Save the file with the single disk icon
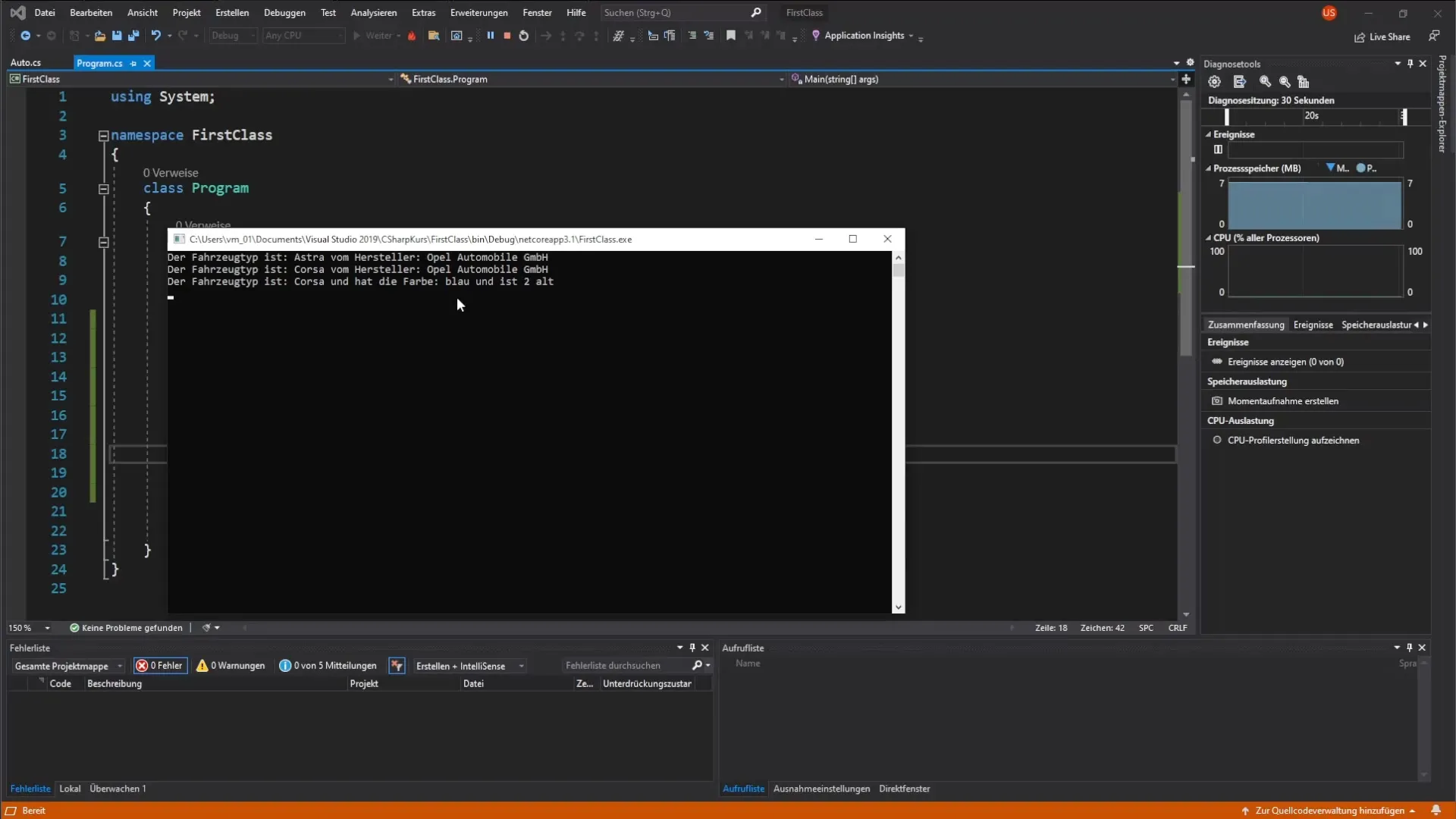Screen dimensions: 1456x819 pos(117,36)
